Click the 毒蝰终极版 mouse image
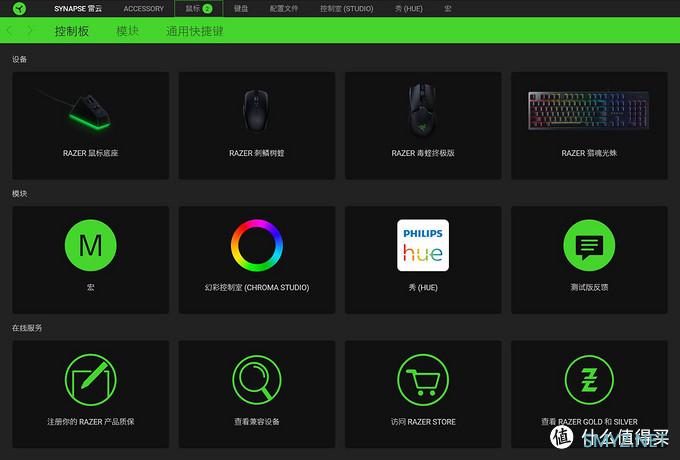Screen dimensions: 680x460 point(422,110)
